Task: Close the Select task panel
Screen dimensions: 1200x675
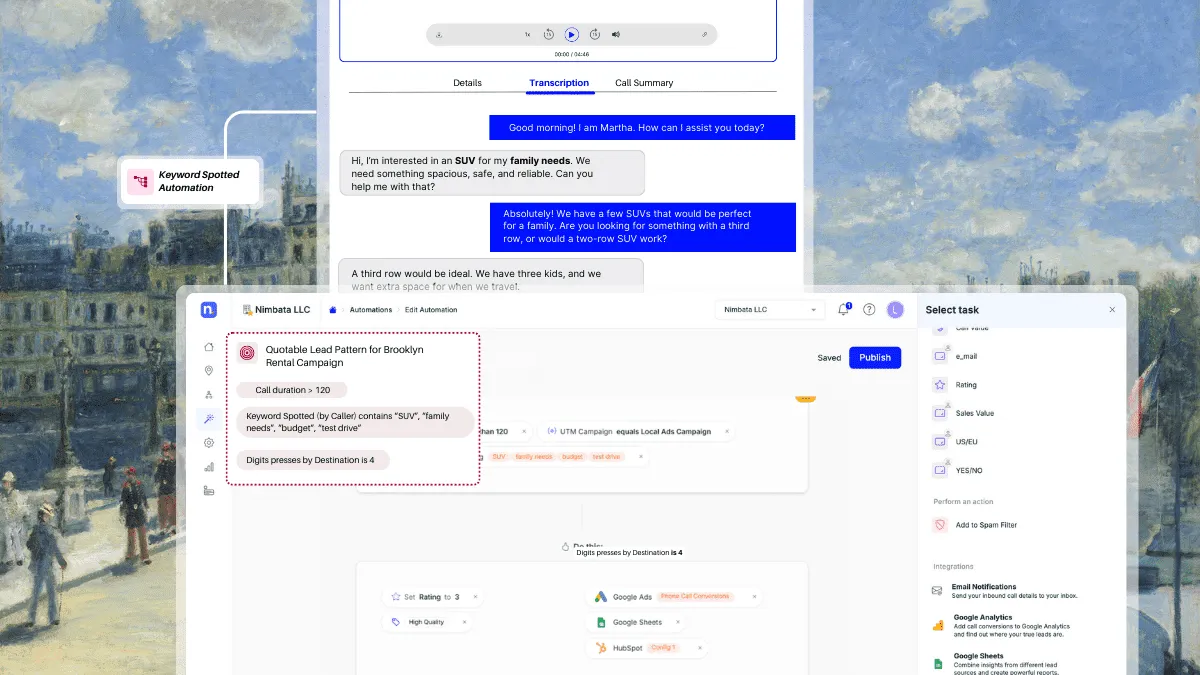Action: [x=1112, y=310]
